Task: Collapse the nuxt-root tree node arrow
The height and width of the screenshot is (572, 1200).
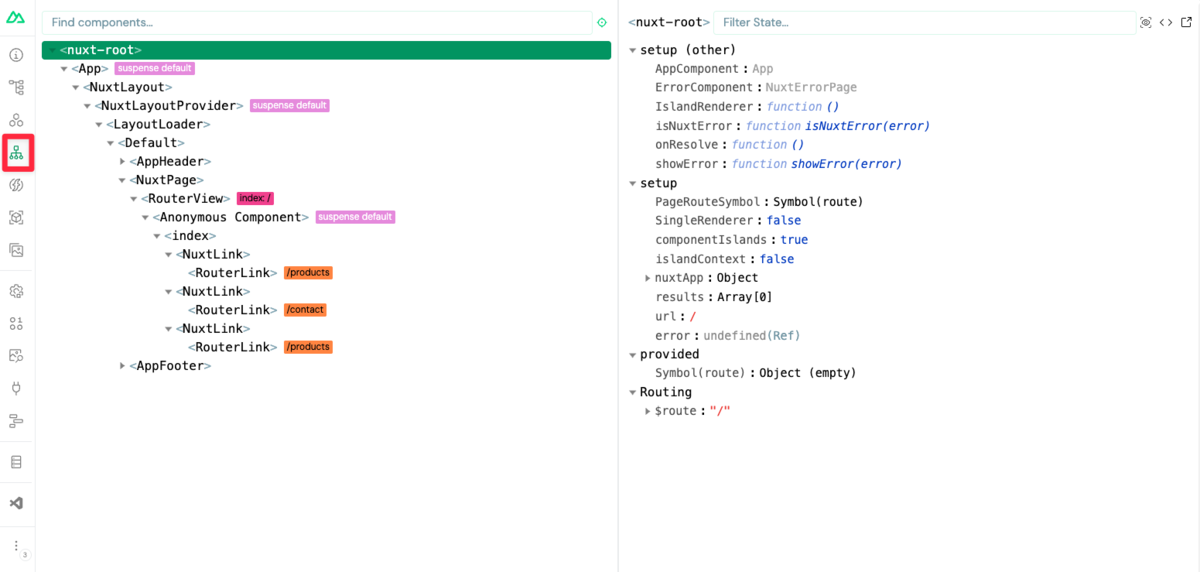Action: (x=52, y=50)
